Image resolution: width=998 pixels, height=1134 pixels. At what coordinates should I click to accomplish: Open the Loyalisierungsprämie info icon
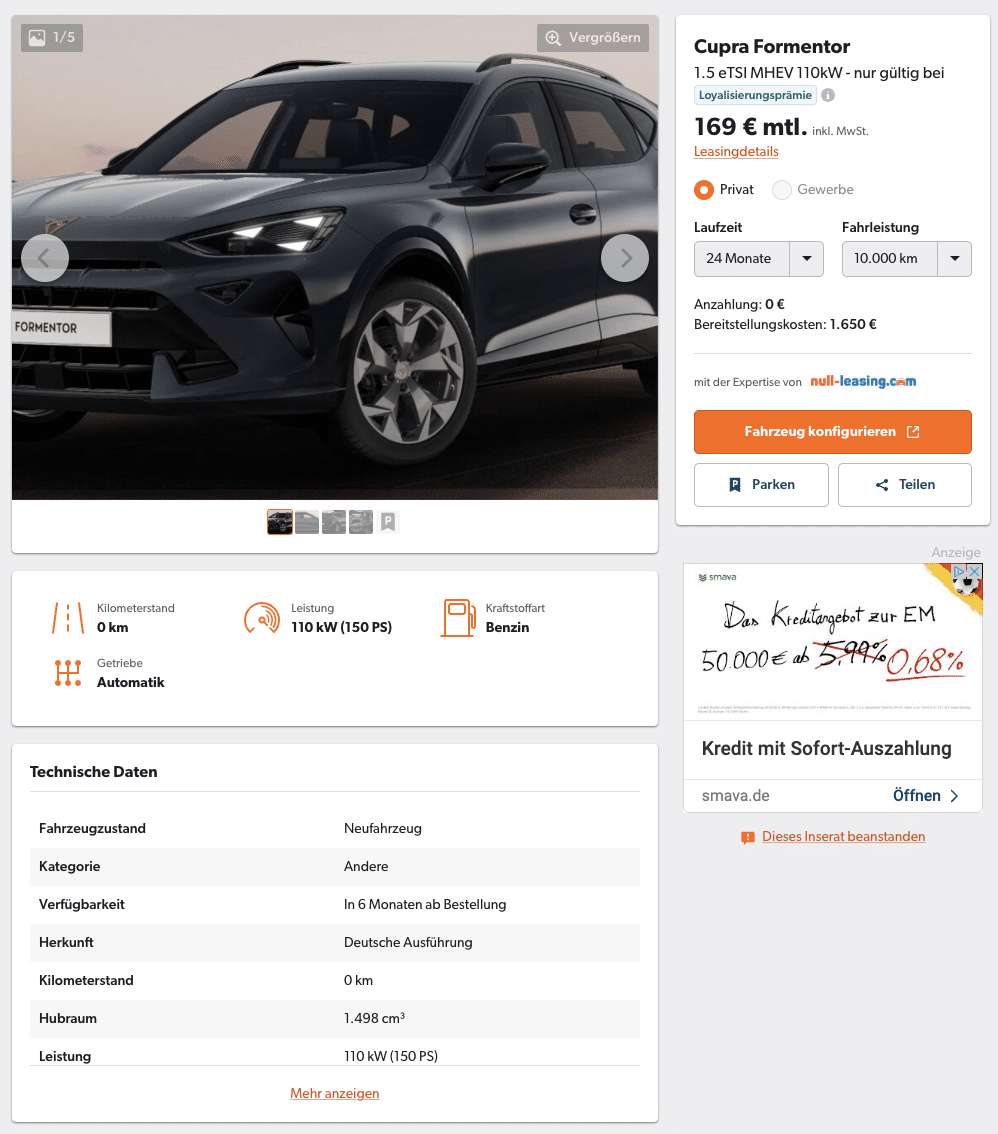pos(828,95)
